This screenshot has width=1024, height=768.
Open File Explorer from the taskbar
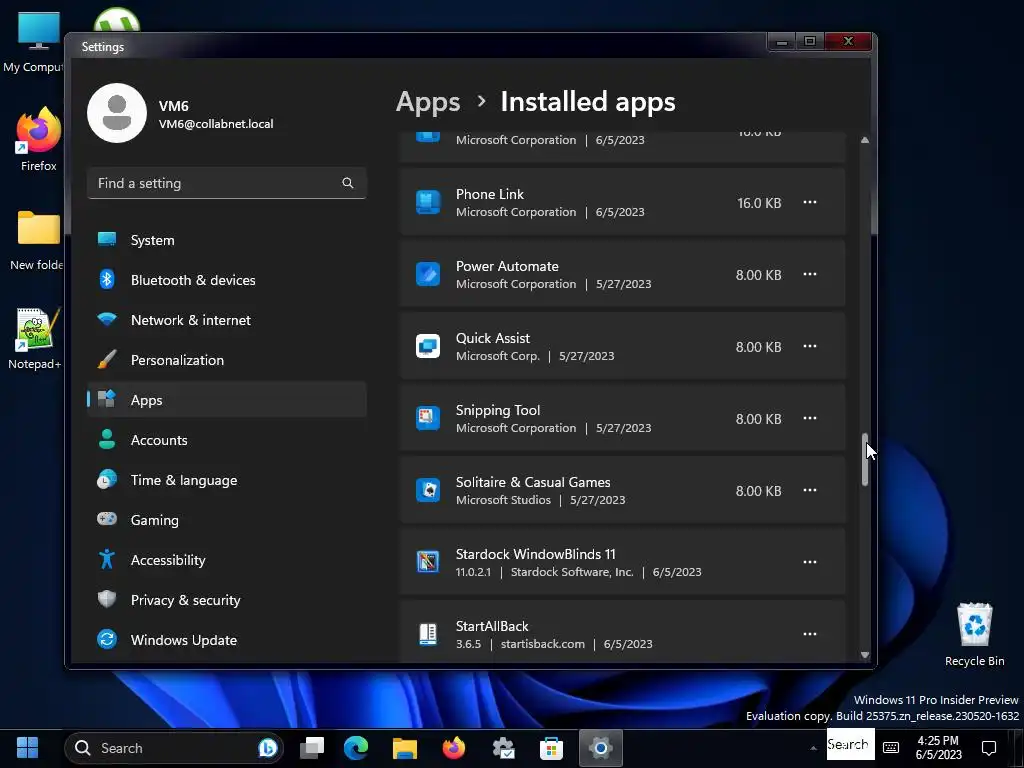404,748
